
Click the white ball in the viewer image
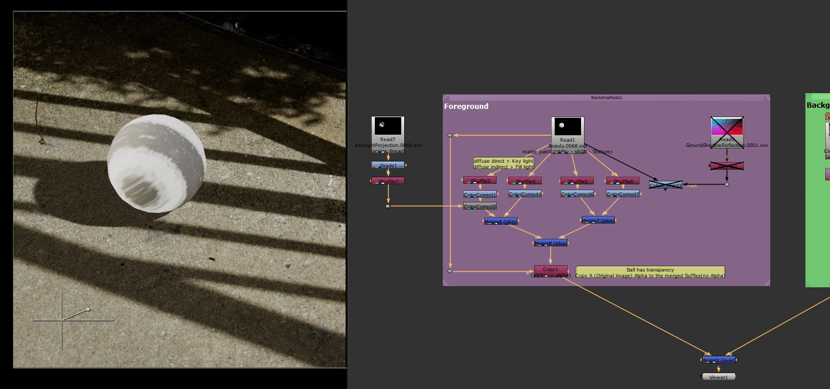tap(156, 164)
